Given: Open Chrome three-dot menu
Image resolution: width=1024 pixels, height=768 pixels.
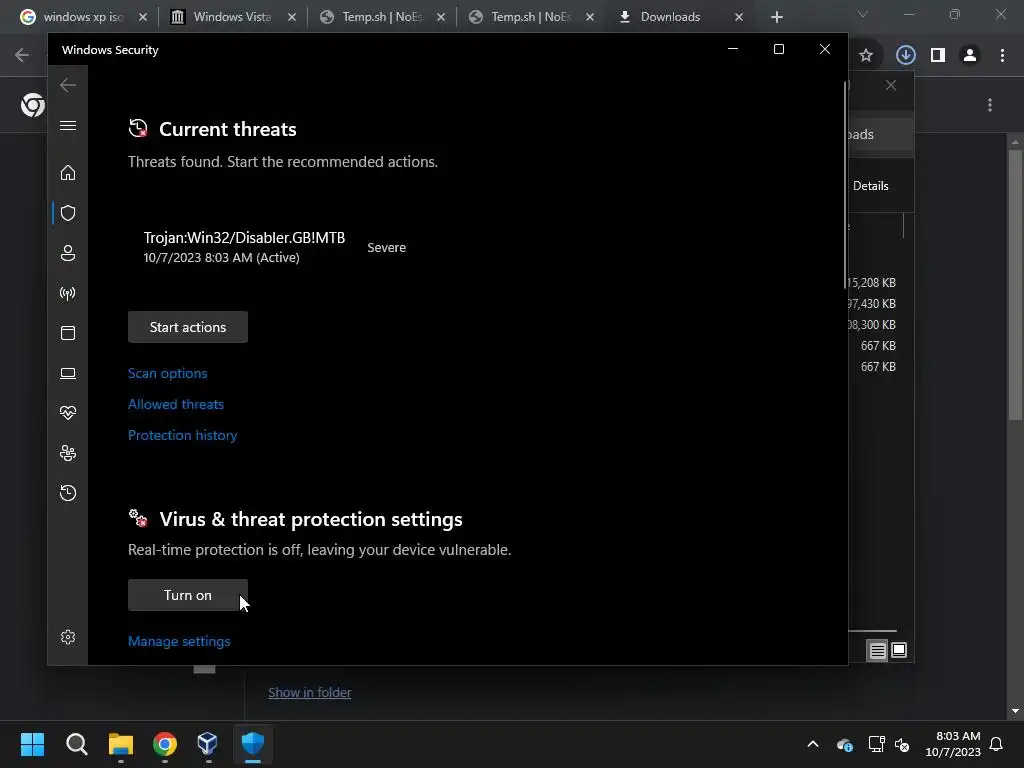Looking at the screenshot, I should (x=1002, y=56).
